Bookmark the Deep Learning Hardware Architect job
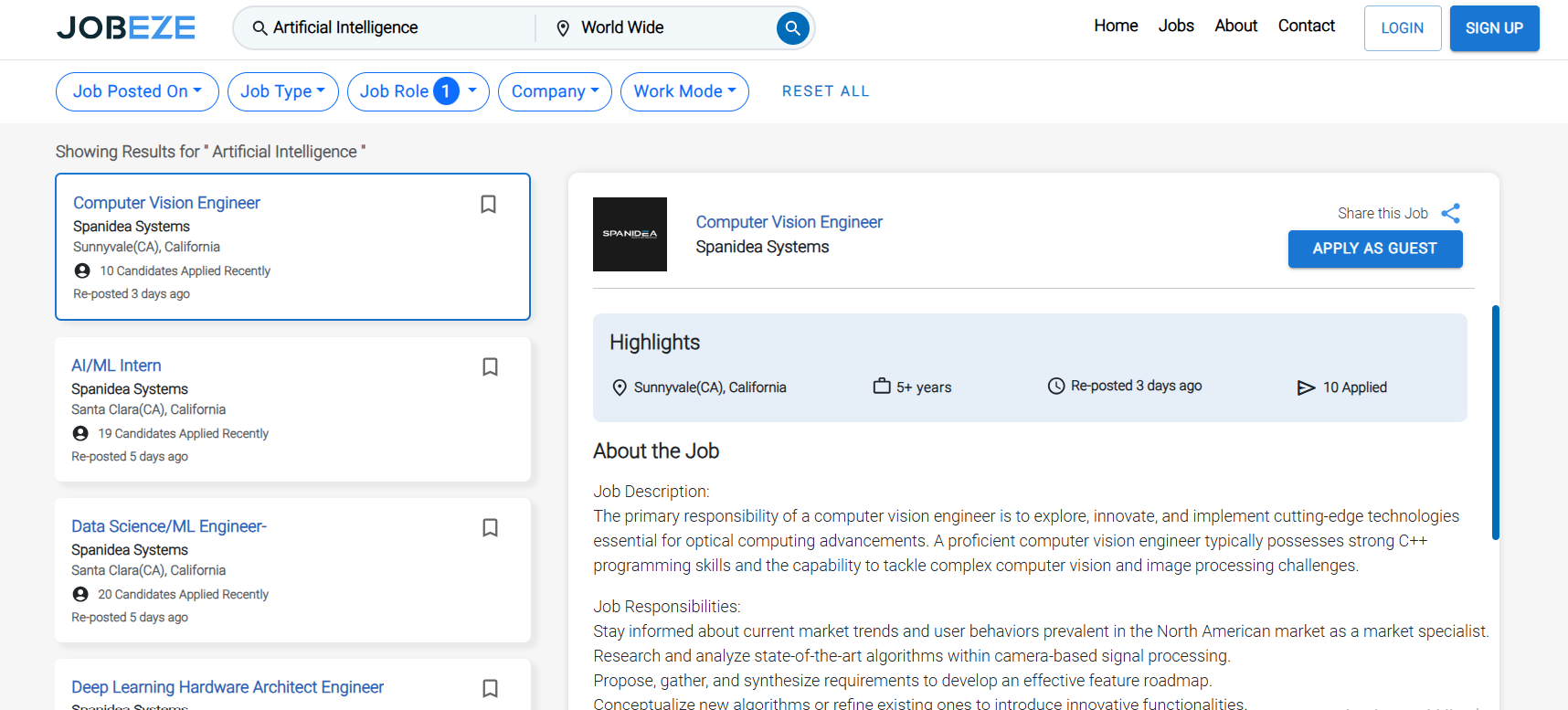This screenshot has width=1568, height=710. pos(491,688)
